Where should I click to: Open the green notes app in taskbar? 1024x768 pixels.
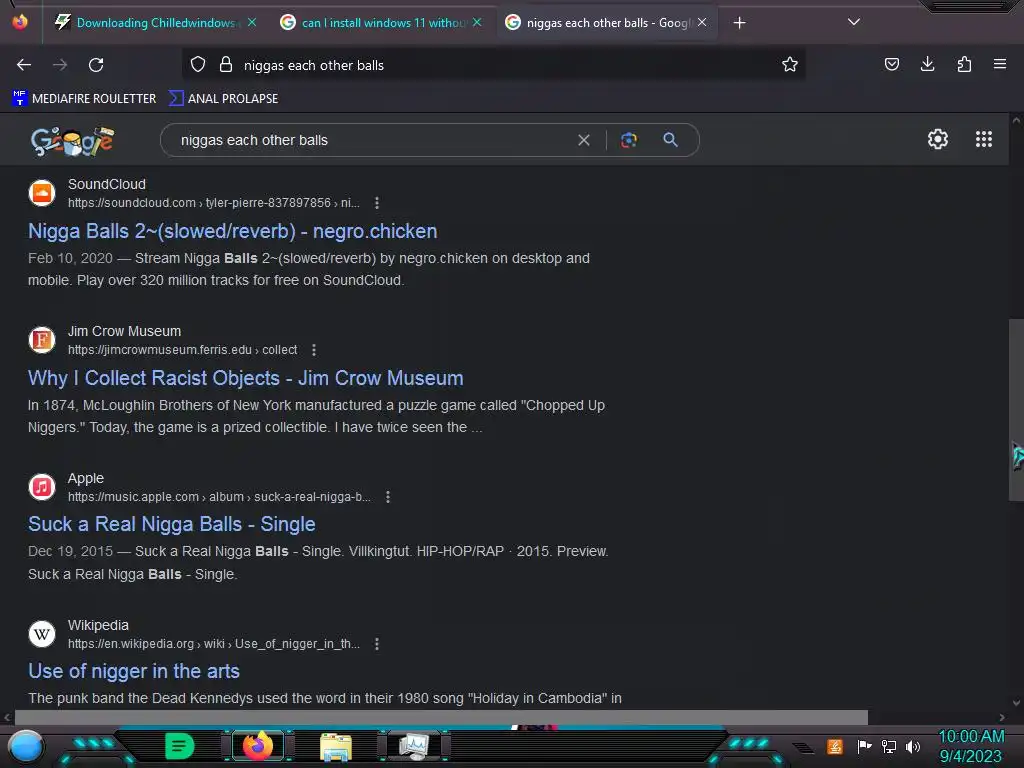(179, 746)
